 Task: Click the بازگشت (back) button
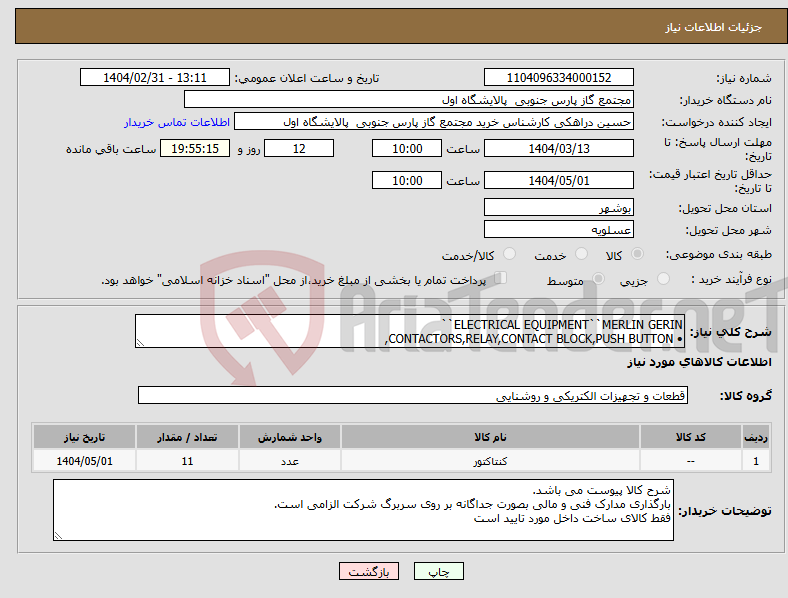pyautogui.click(x=369, y=571)
